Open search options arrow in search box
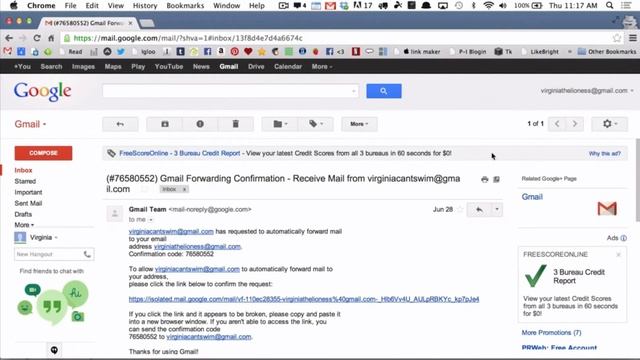Viewport: 640px width, 360px height. [353, 91]
